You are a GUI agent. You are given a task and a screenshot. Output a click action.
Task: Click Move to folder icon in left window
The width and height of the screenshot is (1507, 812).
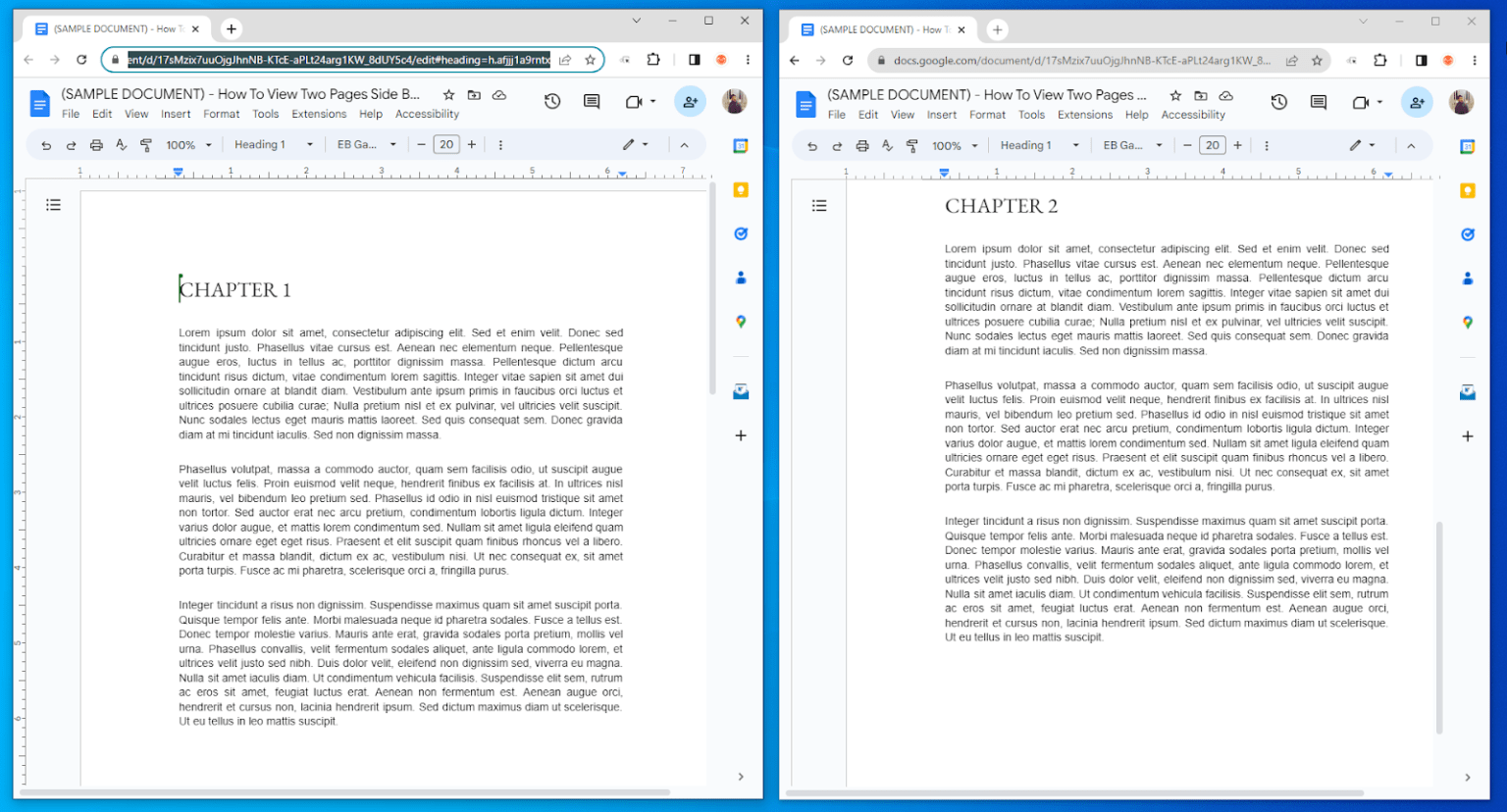(x=474, y=95)
